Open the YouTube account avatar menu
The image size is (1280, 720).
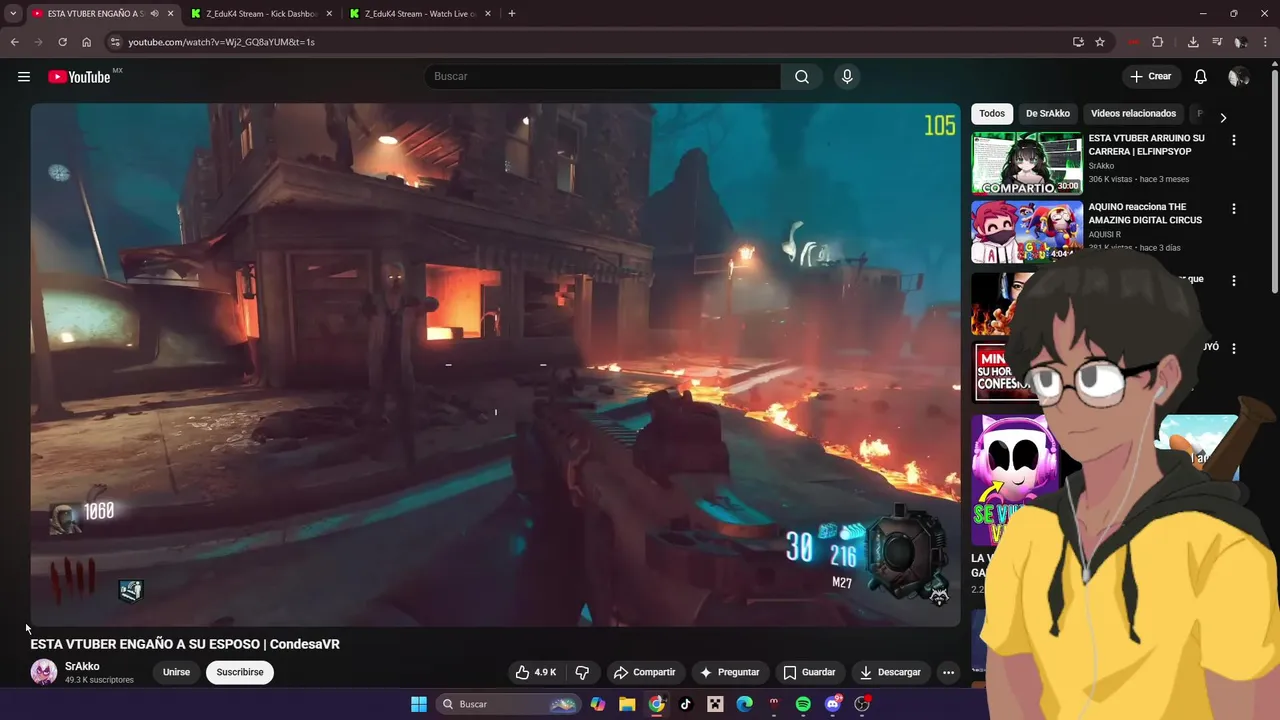click(x=1238, y=77)
